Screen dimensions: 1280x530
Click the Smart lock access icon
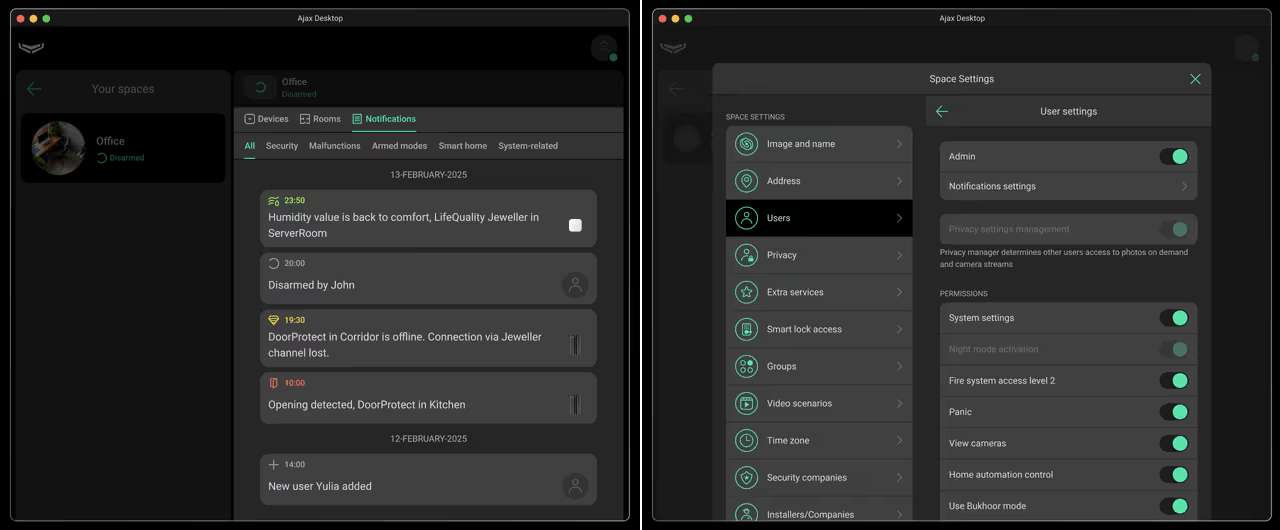pos(746,329)
